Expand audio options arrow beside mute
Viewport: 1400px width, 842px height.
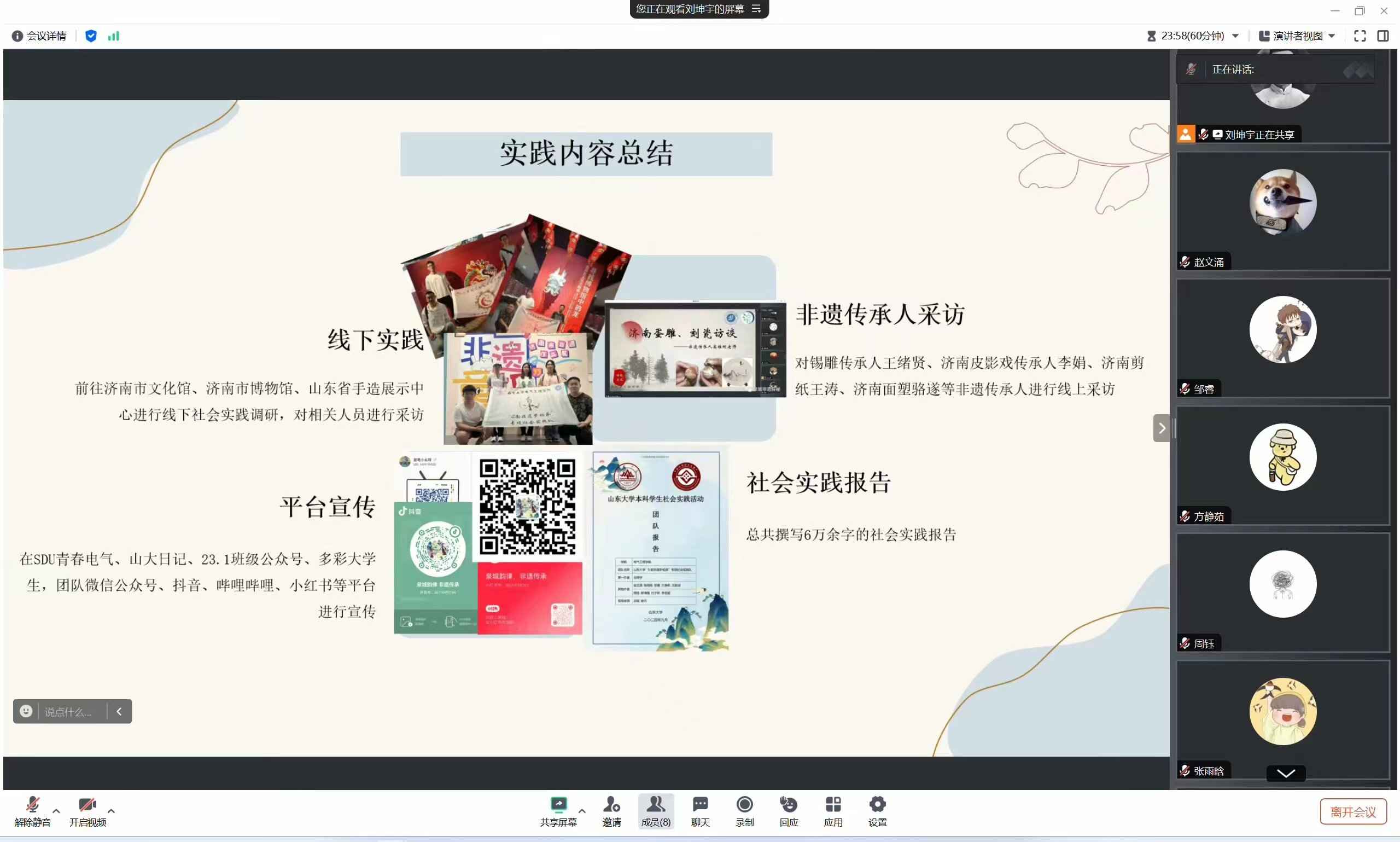56,811
